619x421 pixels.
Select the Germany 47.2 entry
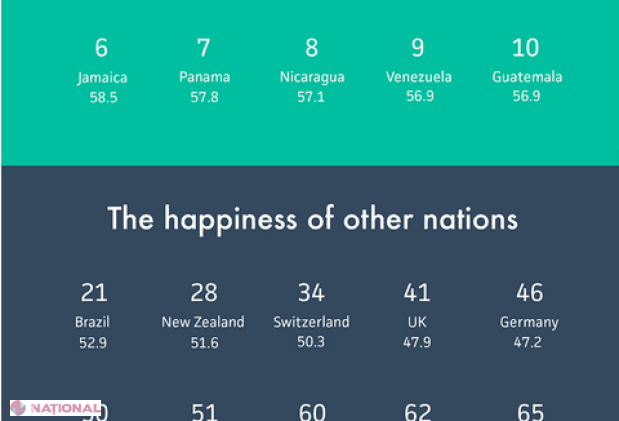[529, 316]
